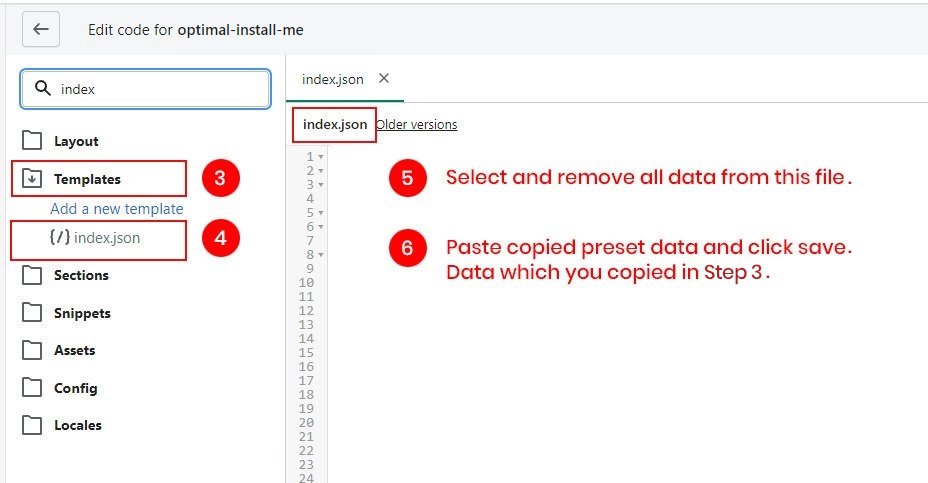
Task: Click the Locales folder icon
Action: click(x=33, y=425)
